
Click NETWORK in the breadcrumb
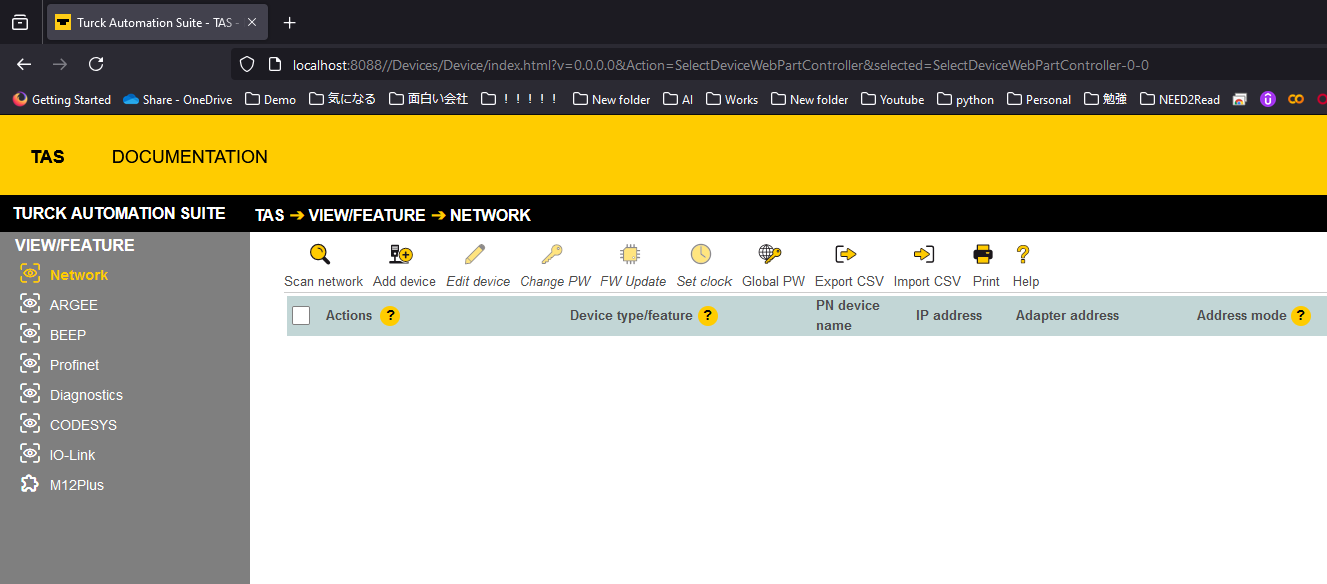coord(490,215)
